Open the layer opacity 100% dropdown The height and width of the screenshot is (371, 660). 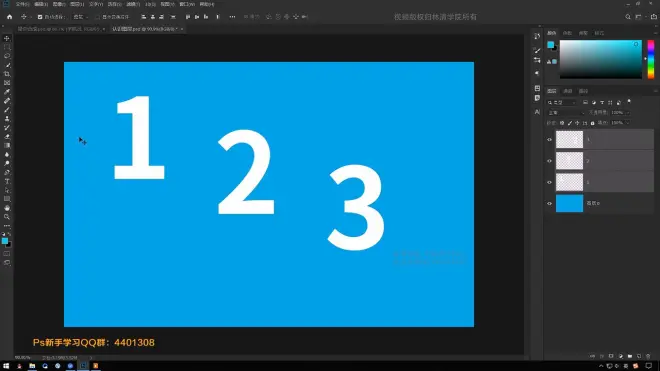tap(620, 113)
